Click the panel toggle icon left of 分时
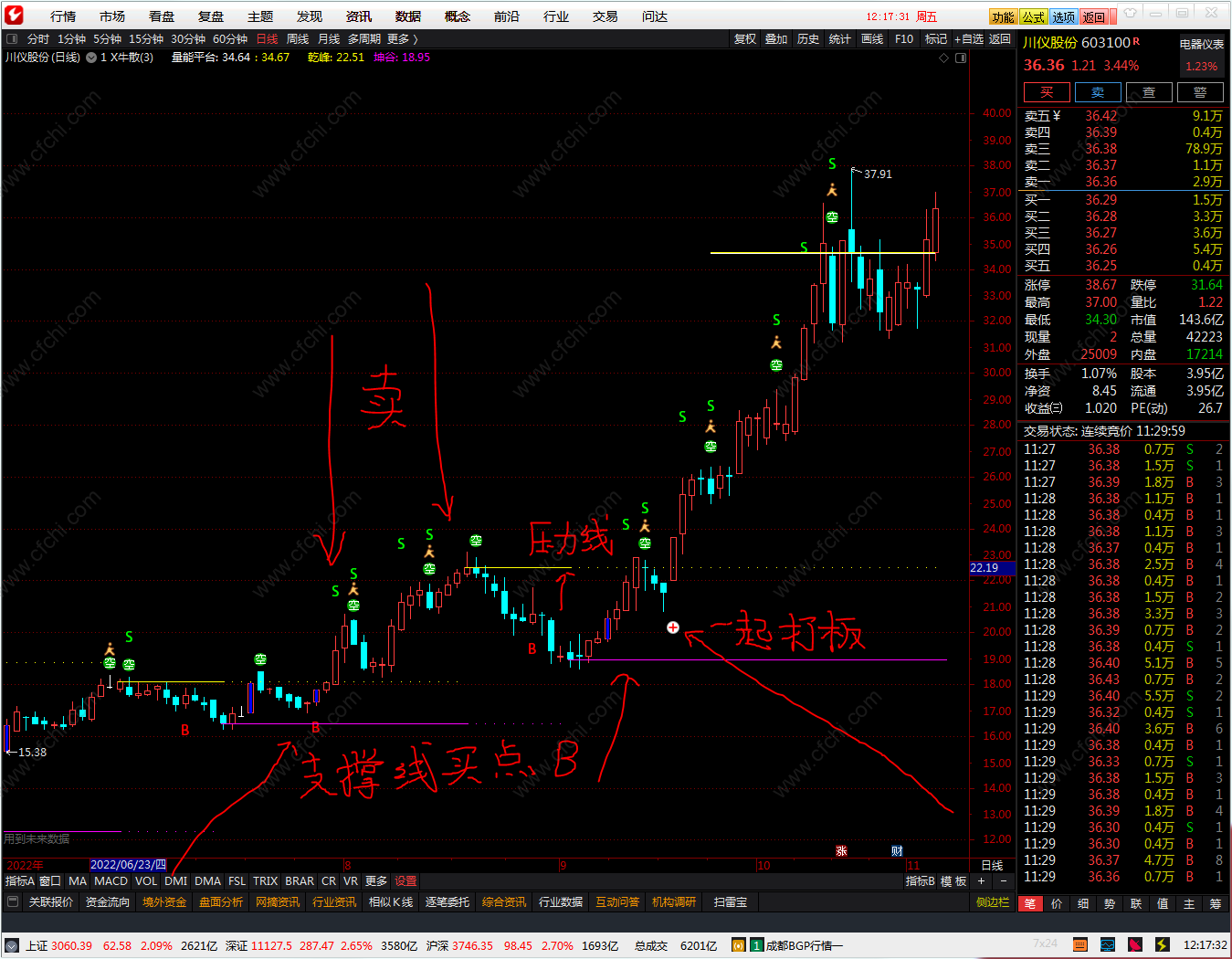The image size is (1232, 959). pyautogui.click(x=12, y=39)
